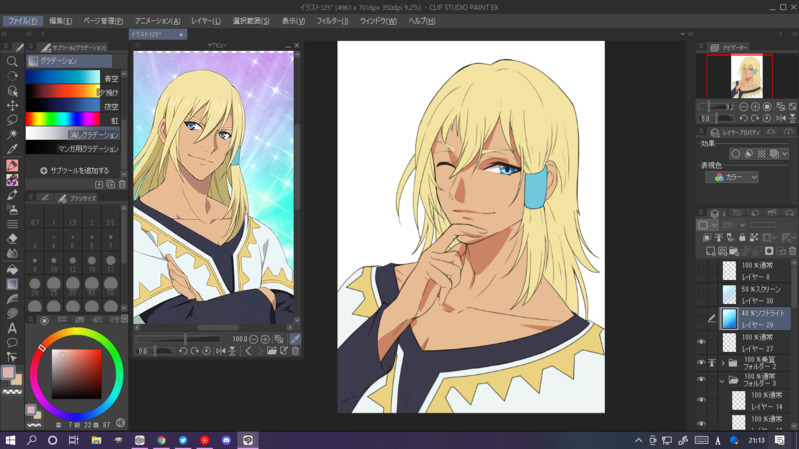The height and width of the screenshot is (449, 799).
Task: Show the hidden レイヤー 30
Action: click(x=701, y=295)
